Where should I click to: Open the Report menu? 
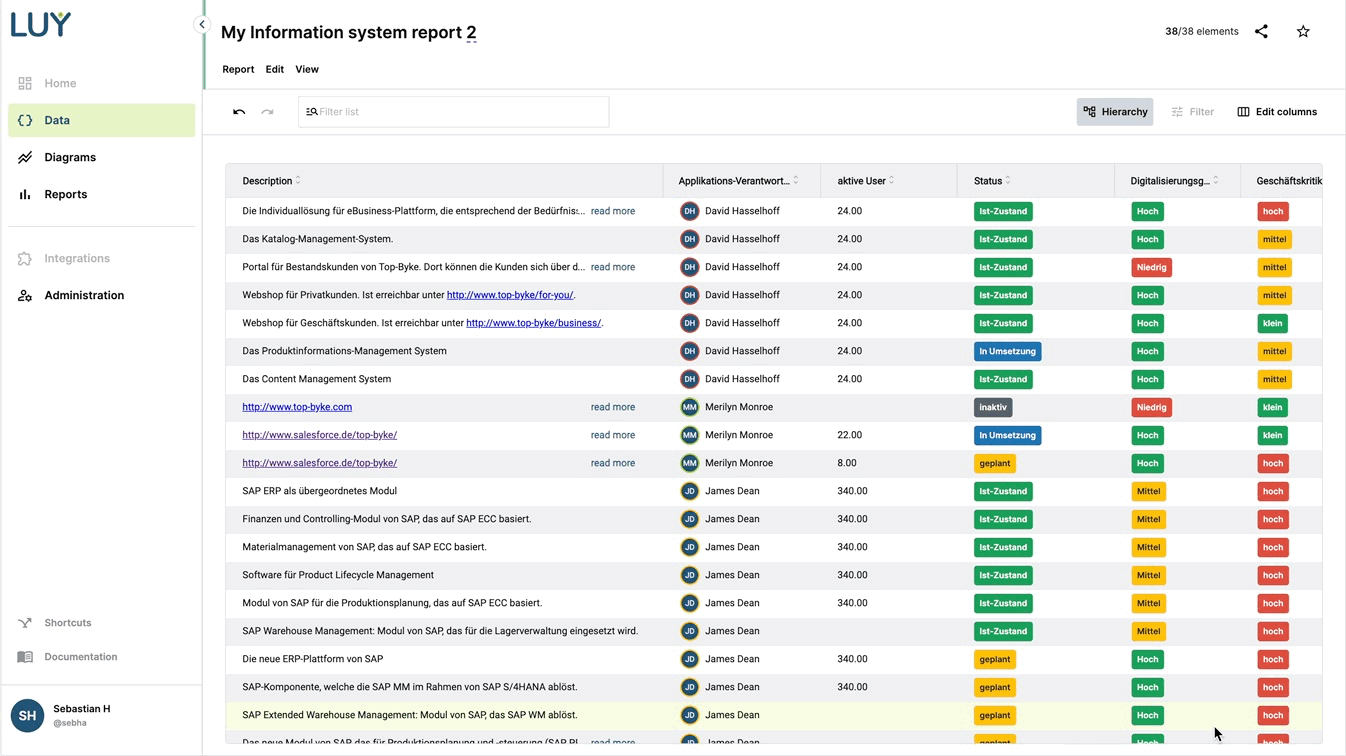pos(238,69)
